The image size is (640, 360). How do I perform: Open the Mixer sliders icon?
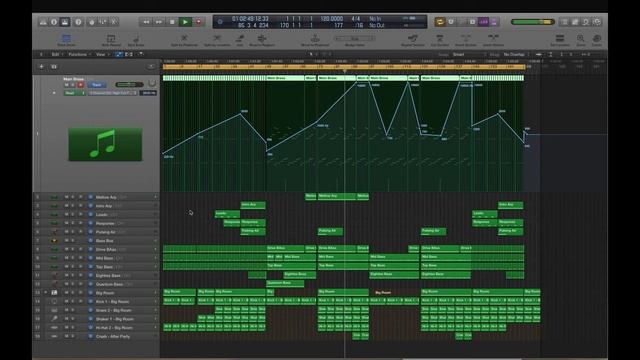pos(103,22)
